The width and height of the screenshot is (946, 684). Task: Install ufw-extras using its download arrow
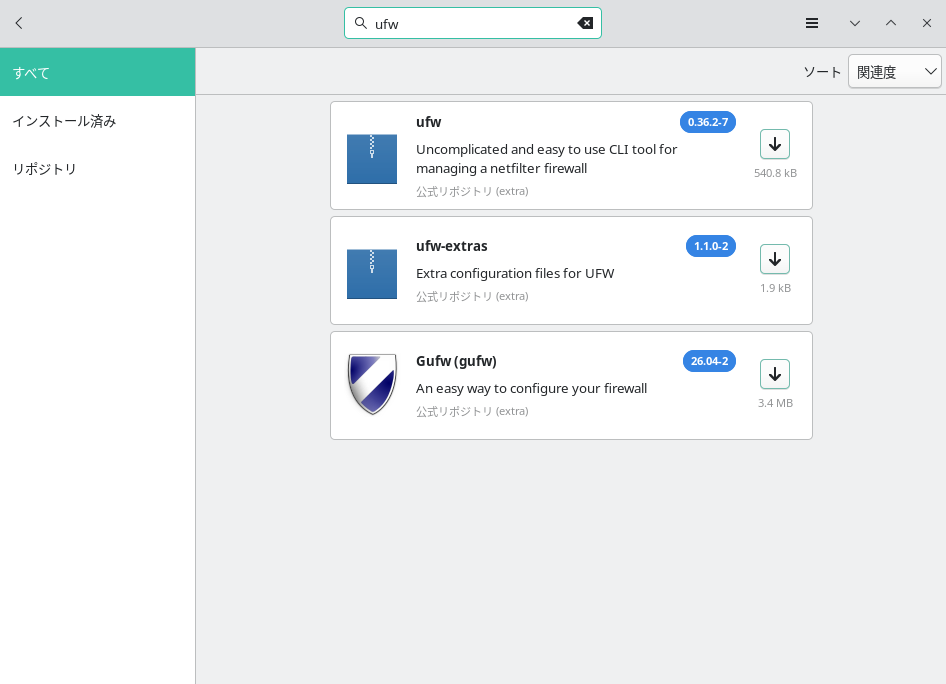tap(774, 259)
